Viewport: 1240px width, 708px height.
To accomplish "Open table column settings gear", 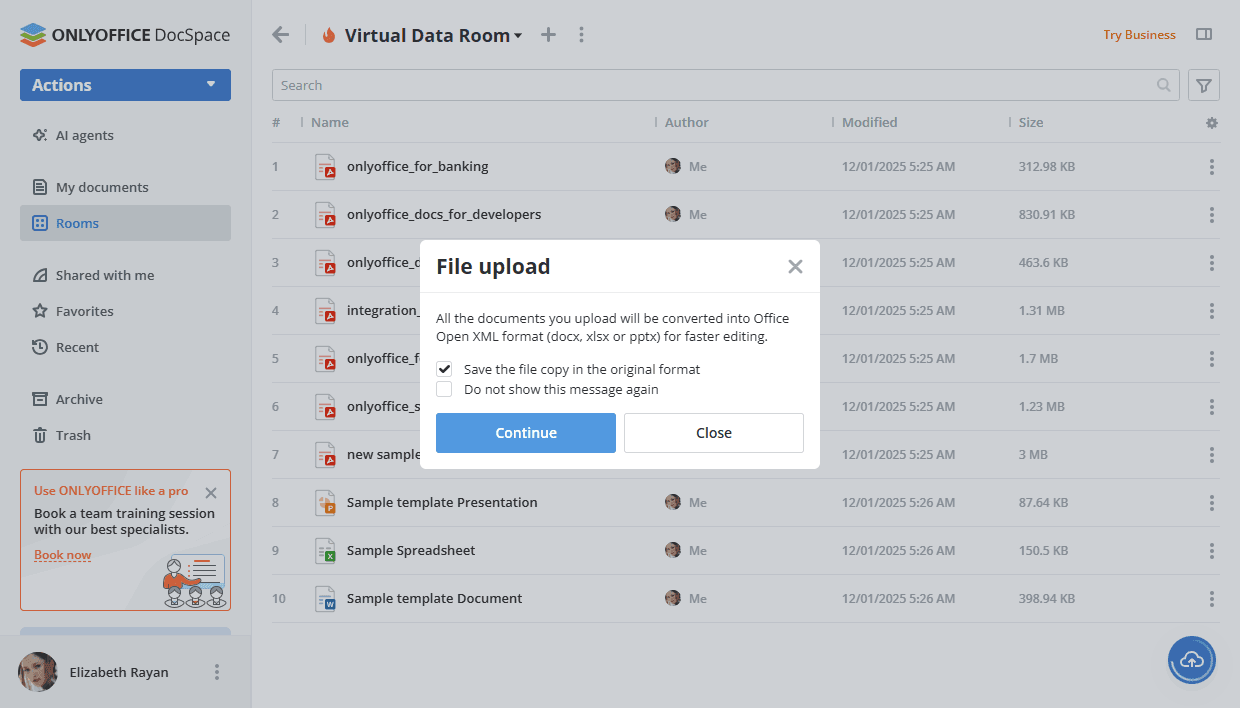I will point(1212,123).
